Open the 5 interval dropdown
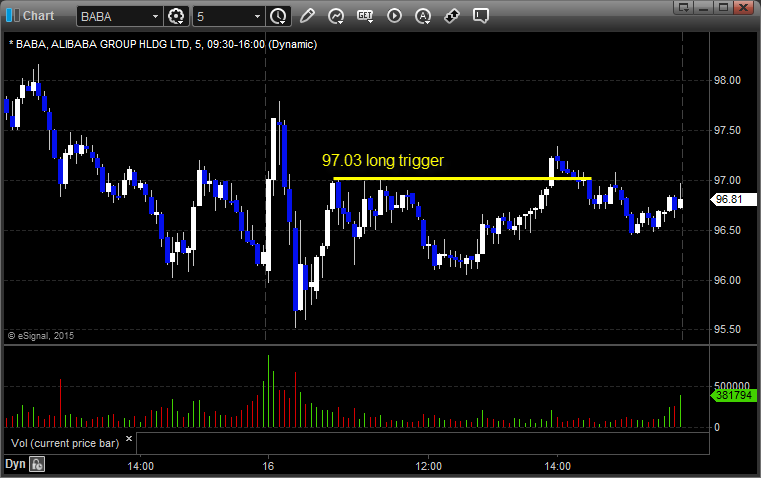Viewport: 761px width, 478px height. coord(257,16)
